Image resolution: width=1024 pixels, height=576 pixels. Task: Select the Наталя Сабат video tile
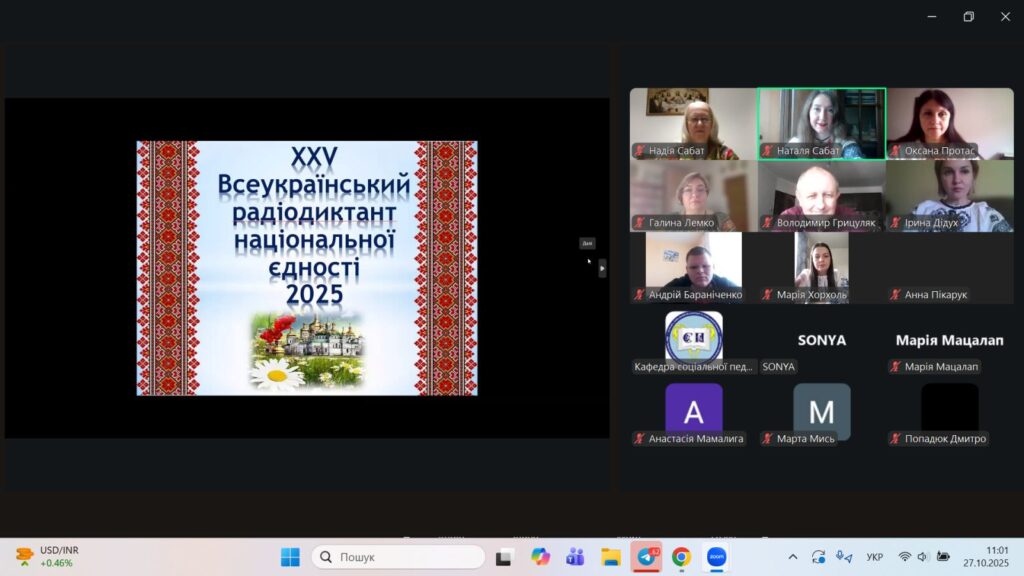click(x=821, y=124)
